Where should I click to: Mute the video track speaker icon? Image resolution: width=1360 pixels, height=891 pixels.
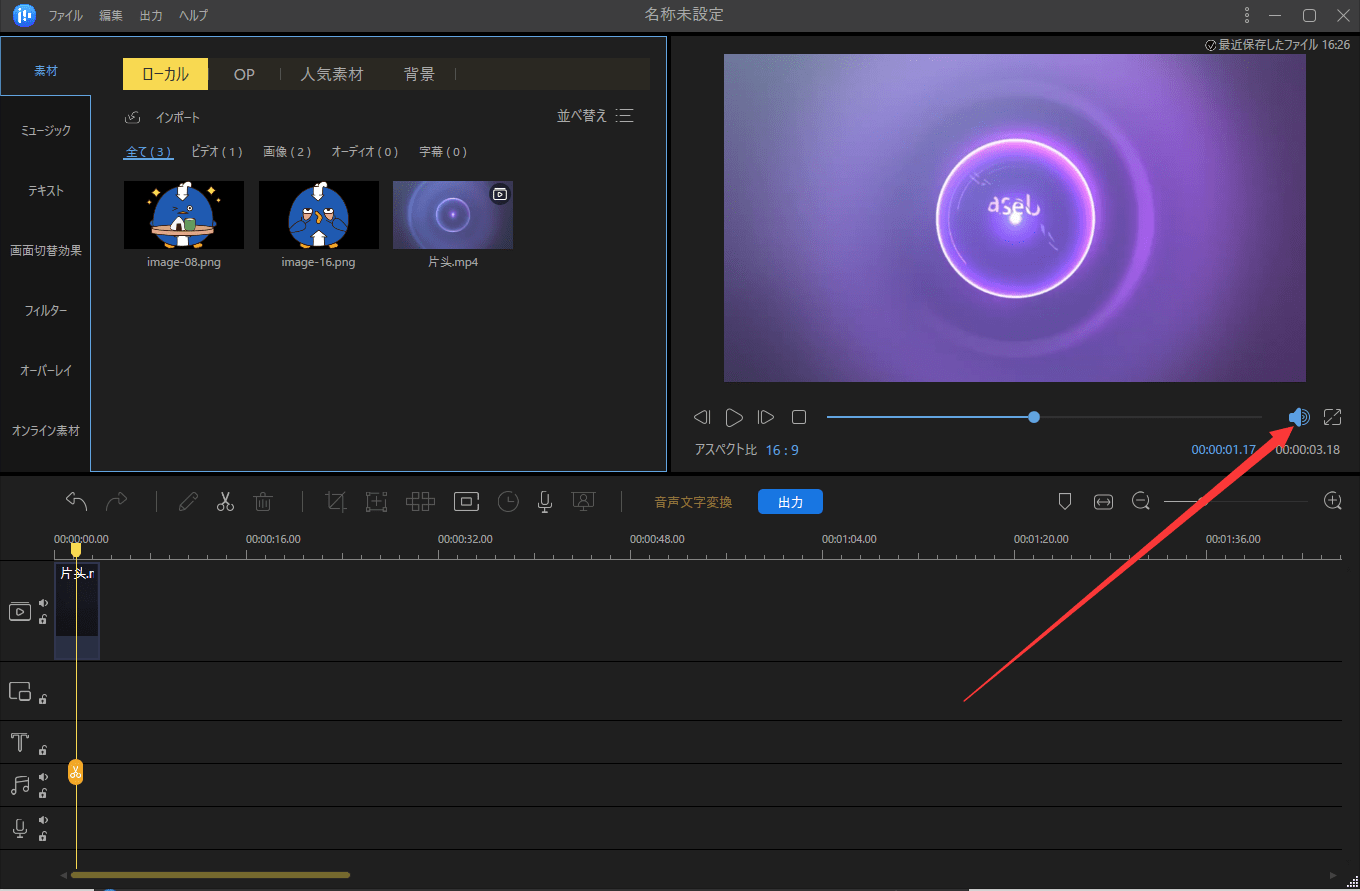click(x=43, y=603)
